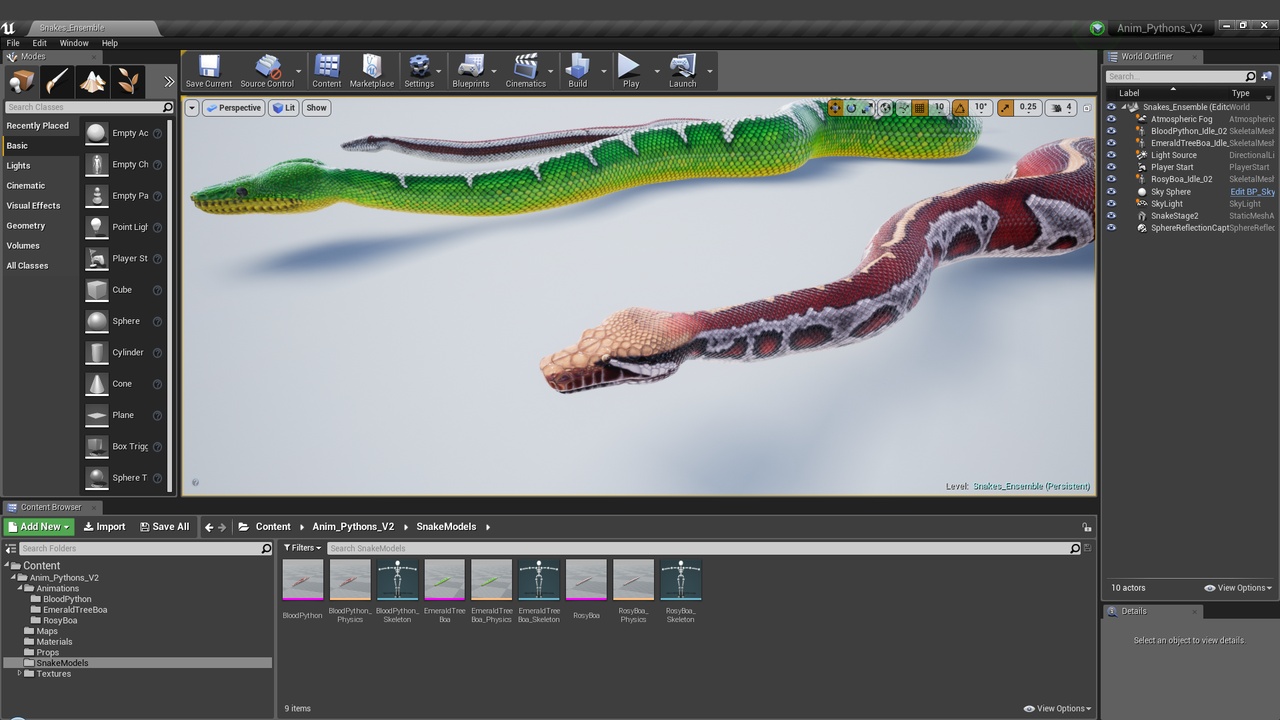Viewport: 1280px width, 720px height.
Task: Open the Edit BP_Sky link
Action: pyautogui.click(x=1252, y=192)
